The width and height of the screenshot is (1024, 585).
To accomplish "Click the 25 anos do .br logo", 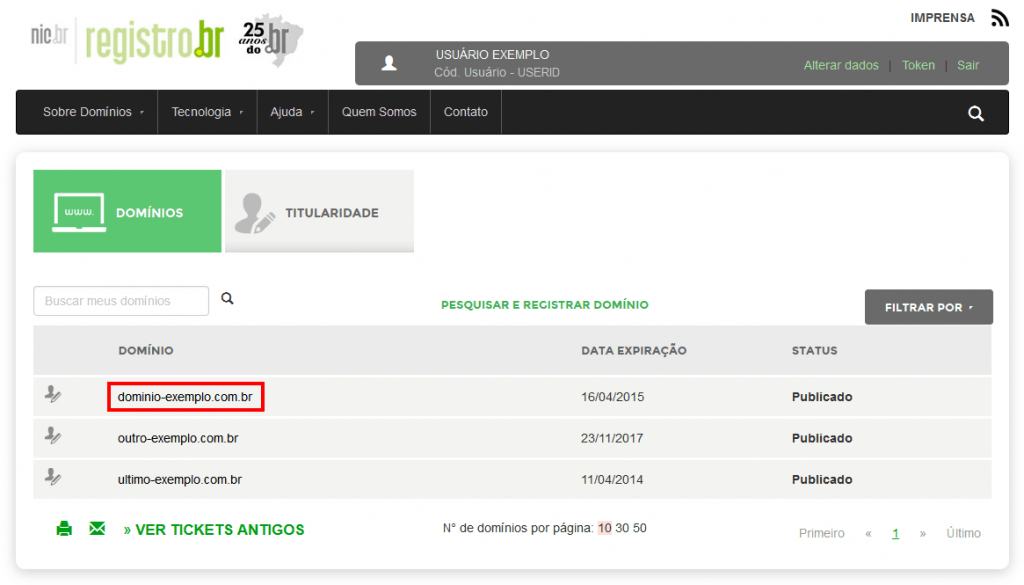I will coord(271,39).
